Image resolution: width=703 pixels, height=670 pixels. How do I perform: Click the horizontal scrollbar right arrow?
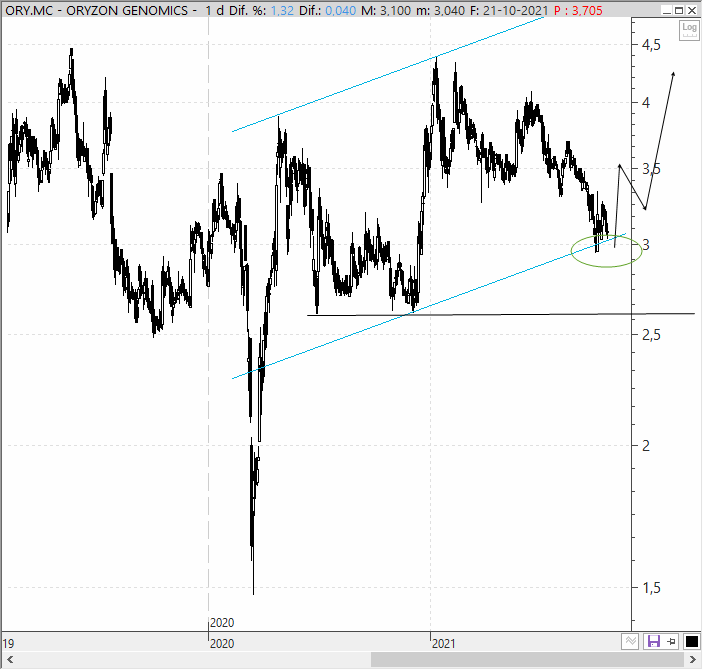click(693, 660)
